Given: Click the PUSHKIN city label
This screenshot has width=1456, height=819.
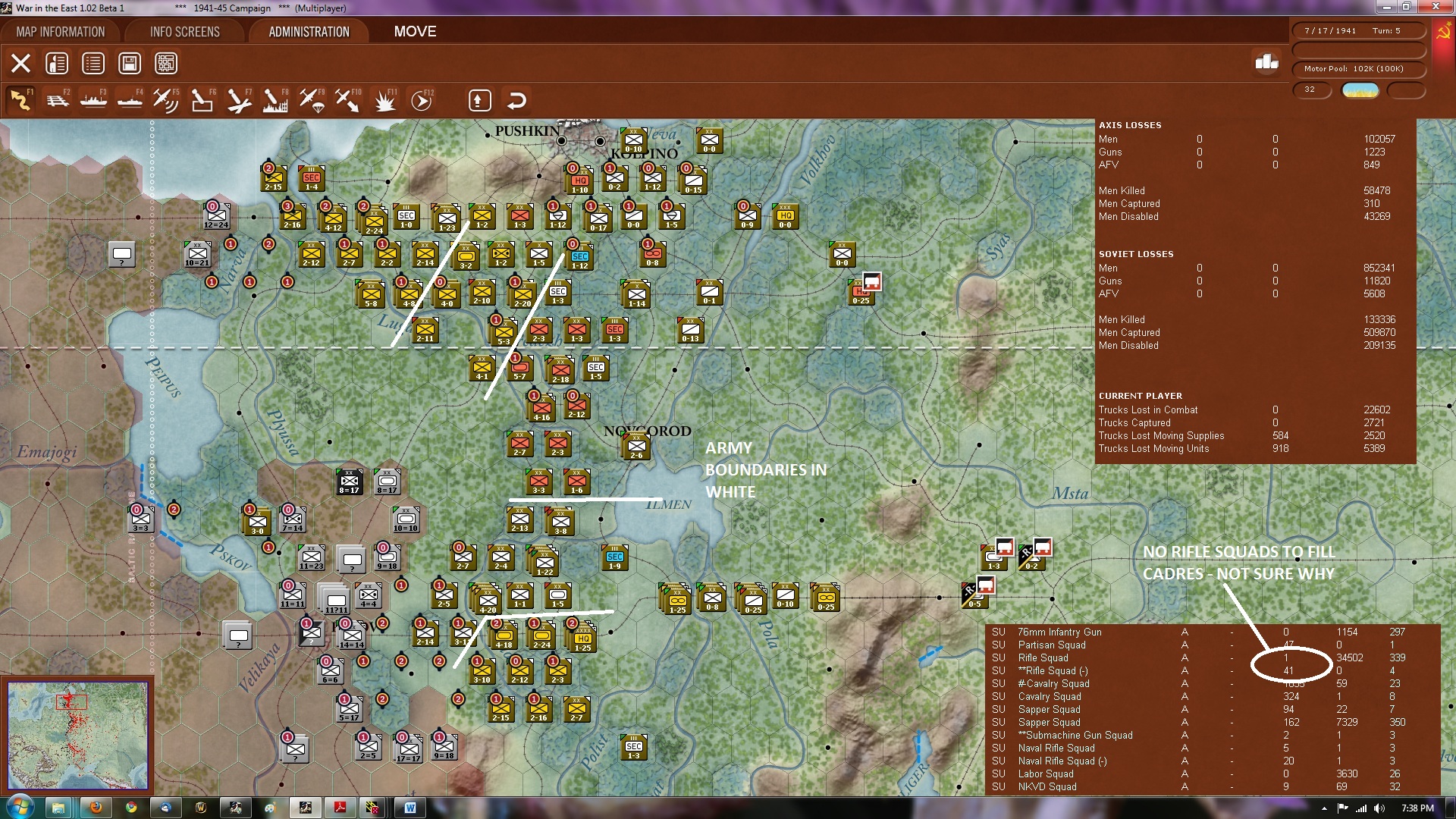Looking at the screenshot, I should pyautogui.click(x=527, y=131).
